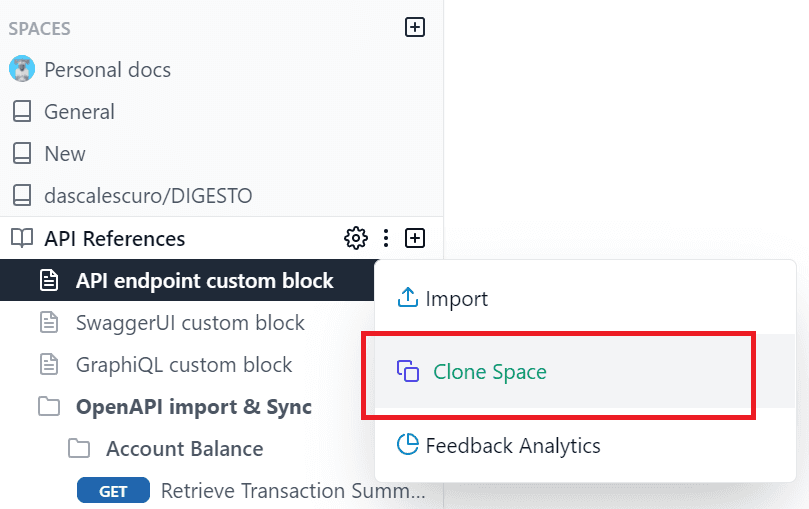Click the Feedback Analytics pie chart icon
809x509 pixels.
[407, 445]
